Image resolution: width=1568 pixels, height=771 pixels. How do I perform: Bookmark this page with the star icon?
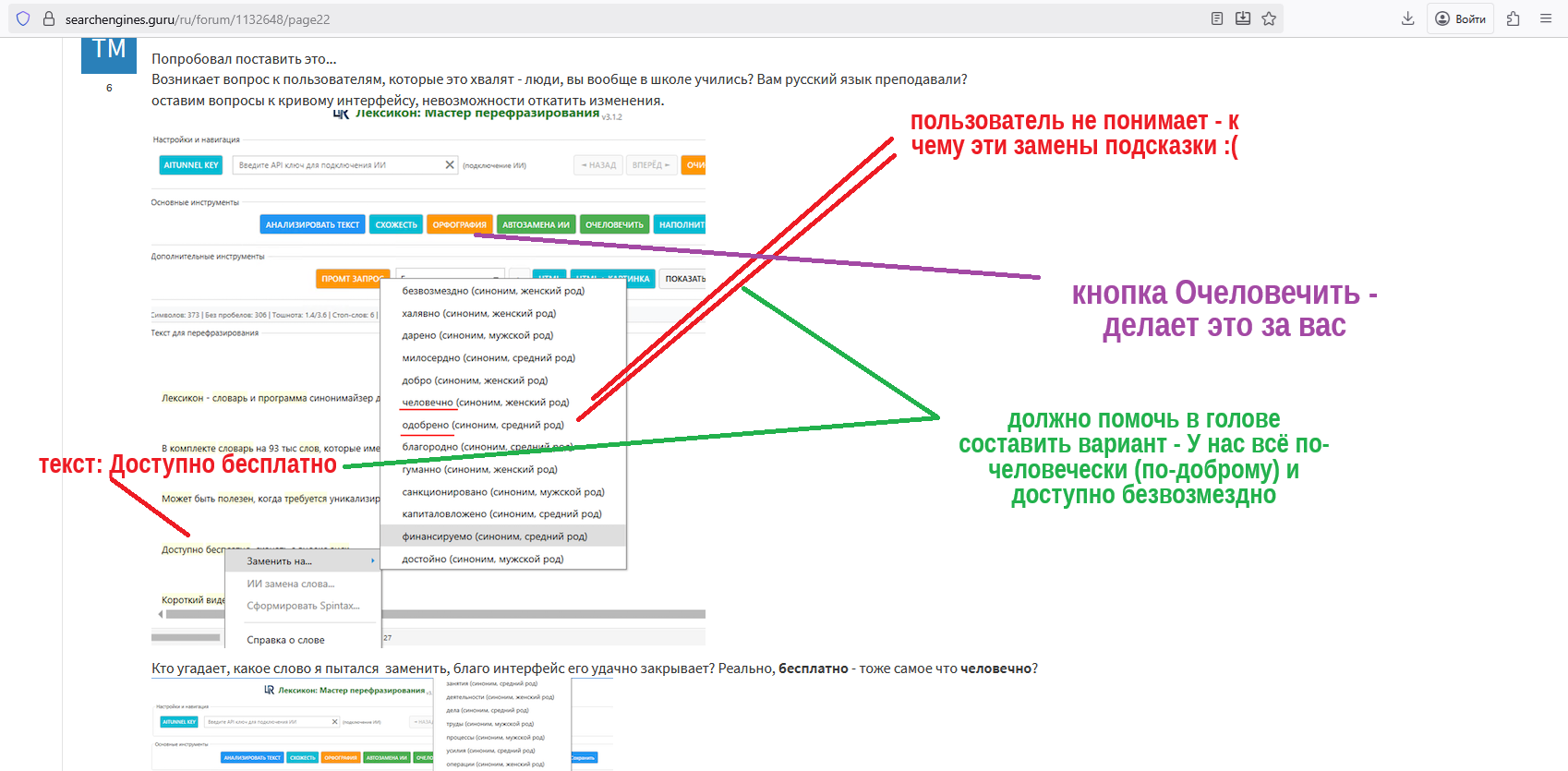click(x=1269, y=18)
